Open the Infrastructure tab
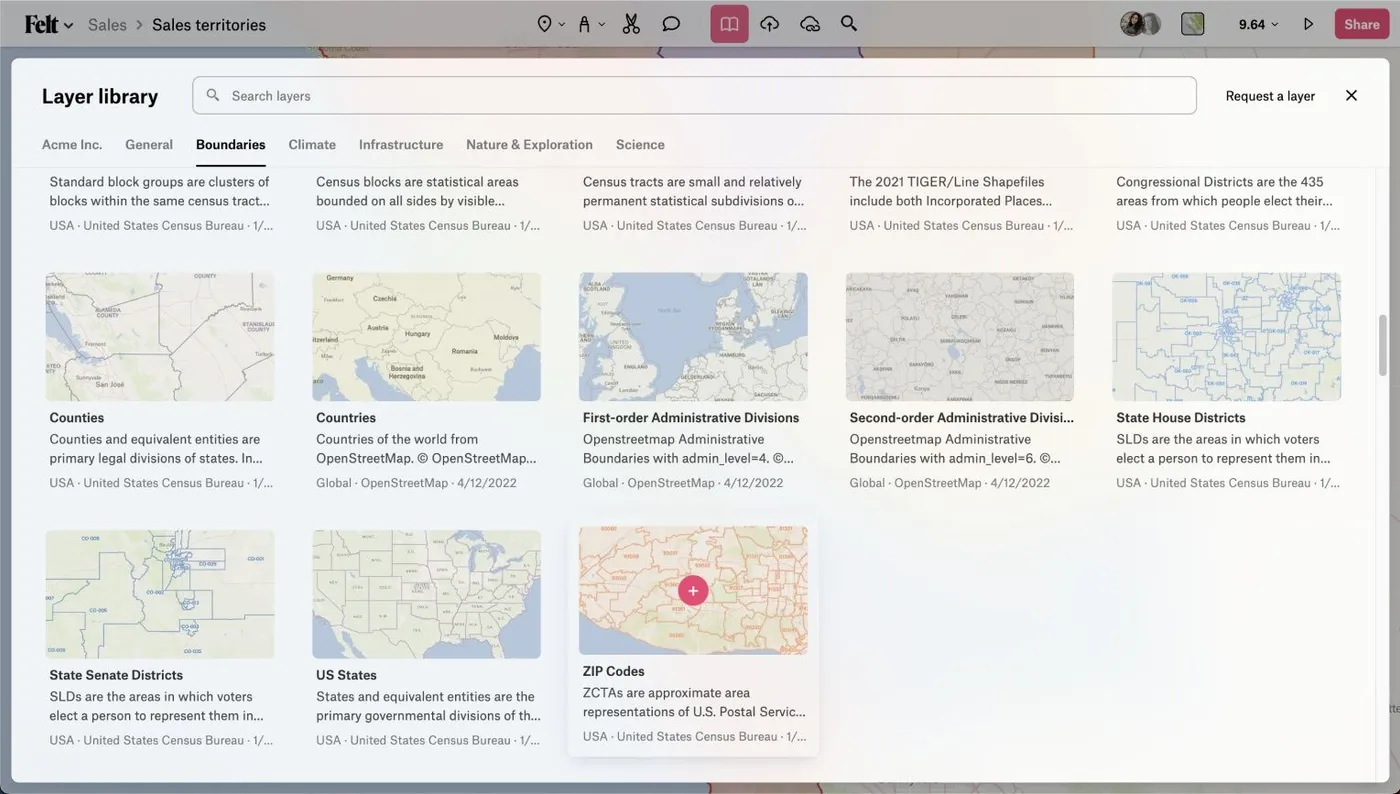This screenshot has width=1400, height=794. click(x=401, y=145)
